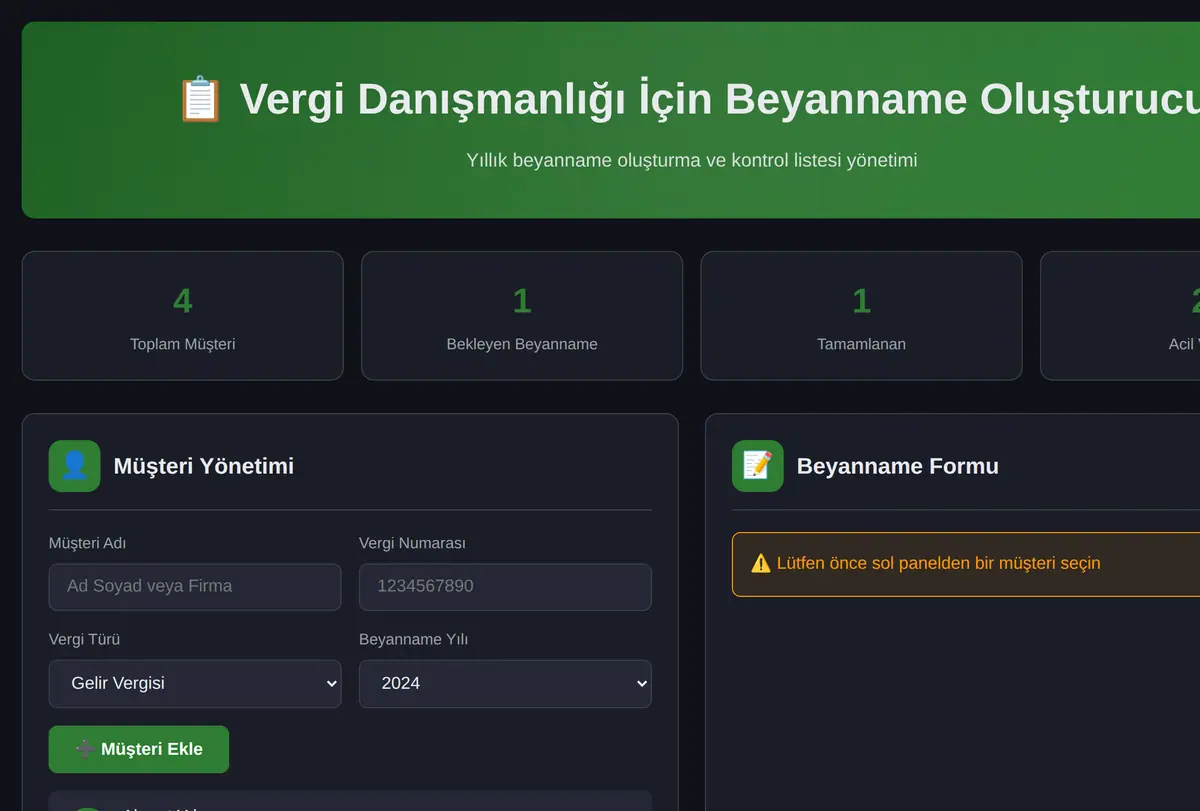Click the warning icon in alert message
This screenshot has width=1200, height=811.
click(x=761, y=563)
